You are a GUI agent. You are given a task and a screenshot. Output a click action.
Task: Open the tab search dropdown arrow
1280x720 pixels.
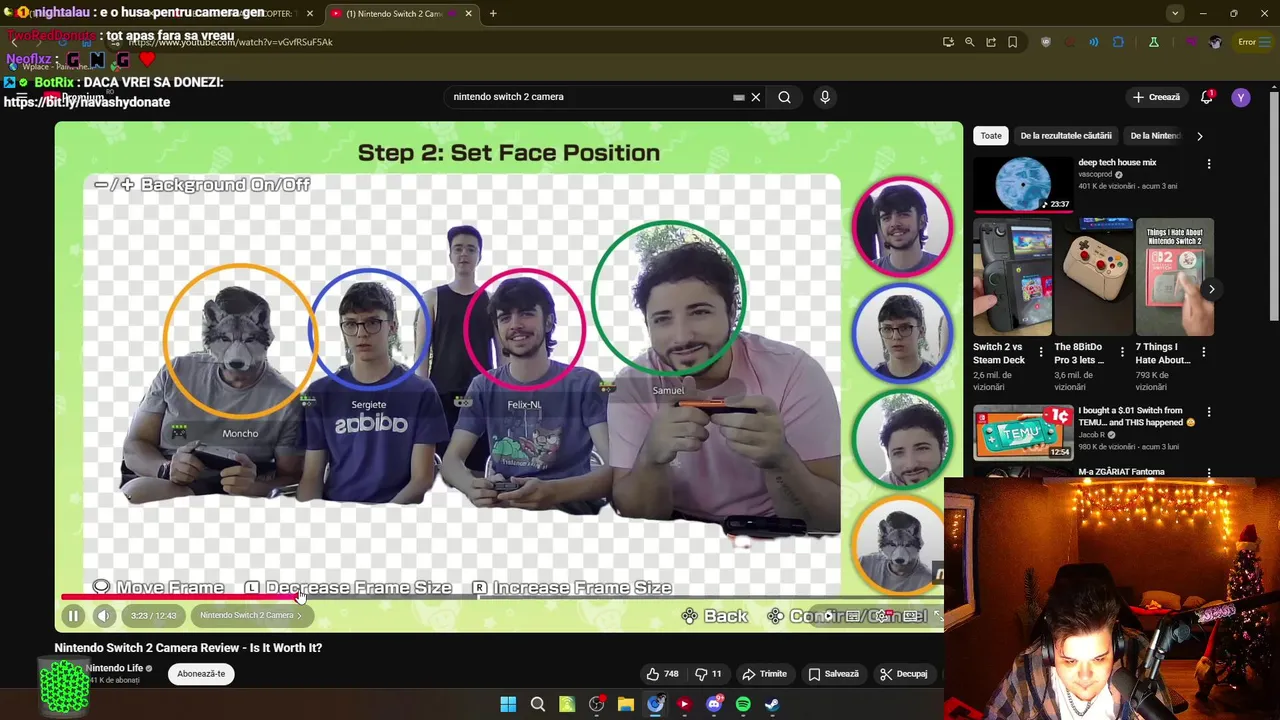click(1175, 13)
